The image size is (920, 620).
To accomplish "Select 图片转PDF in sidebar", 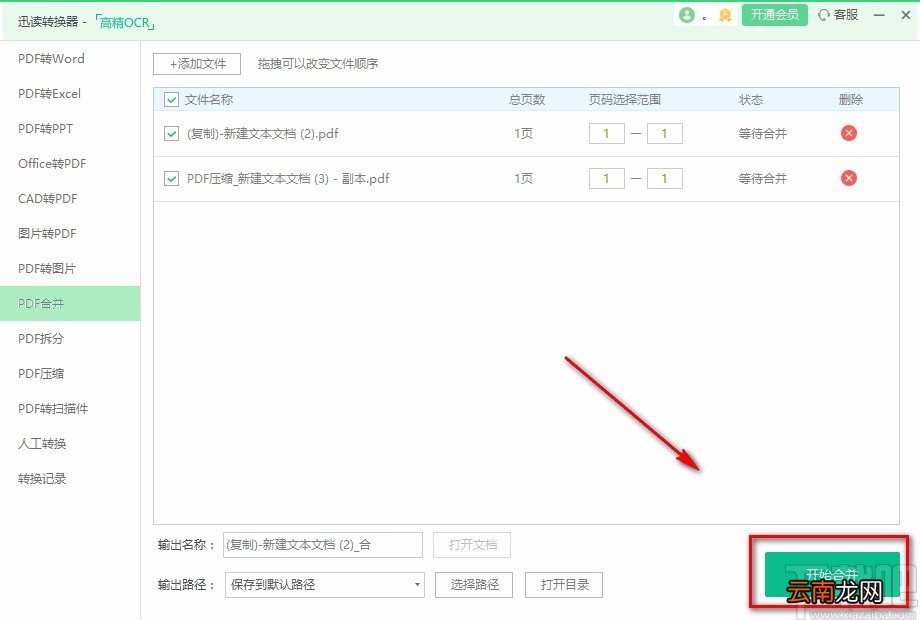I will click(x=70, y=233).
